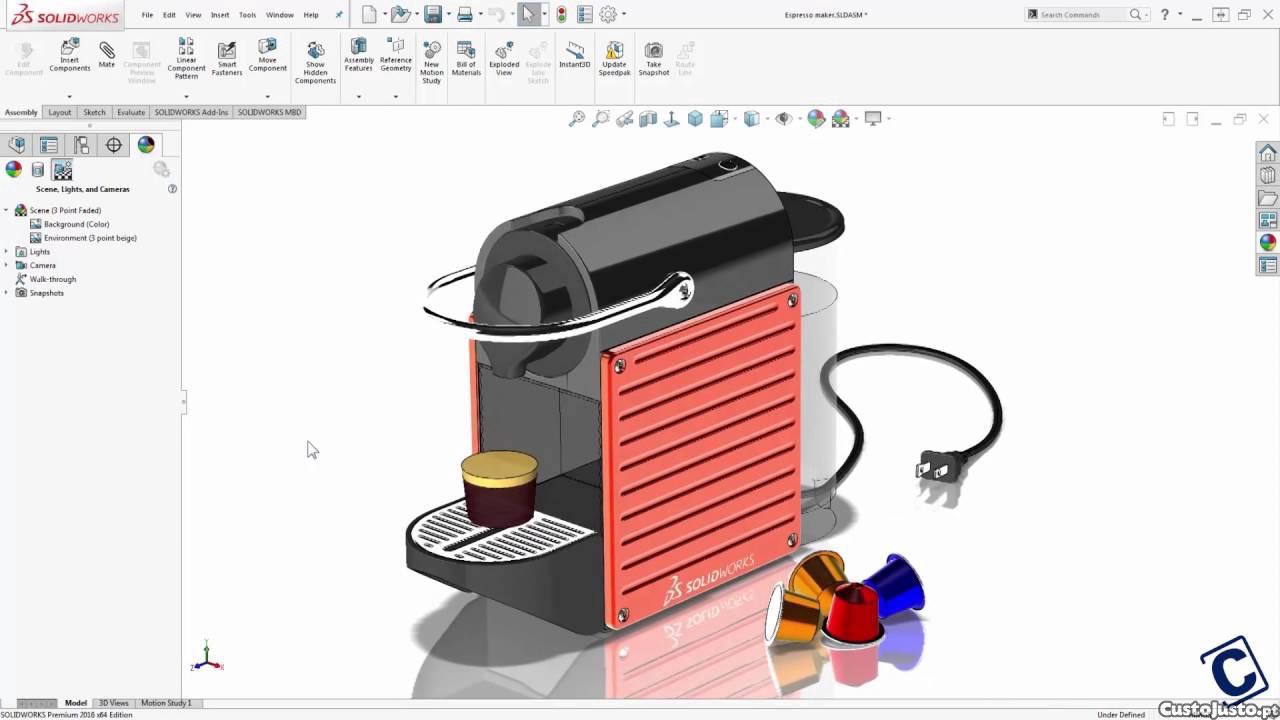Click Take Snapshot camera icon

coord(653,58)
